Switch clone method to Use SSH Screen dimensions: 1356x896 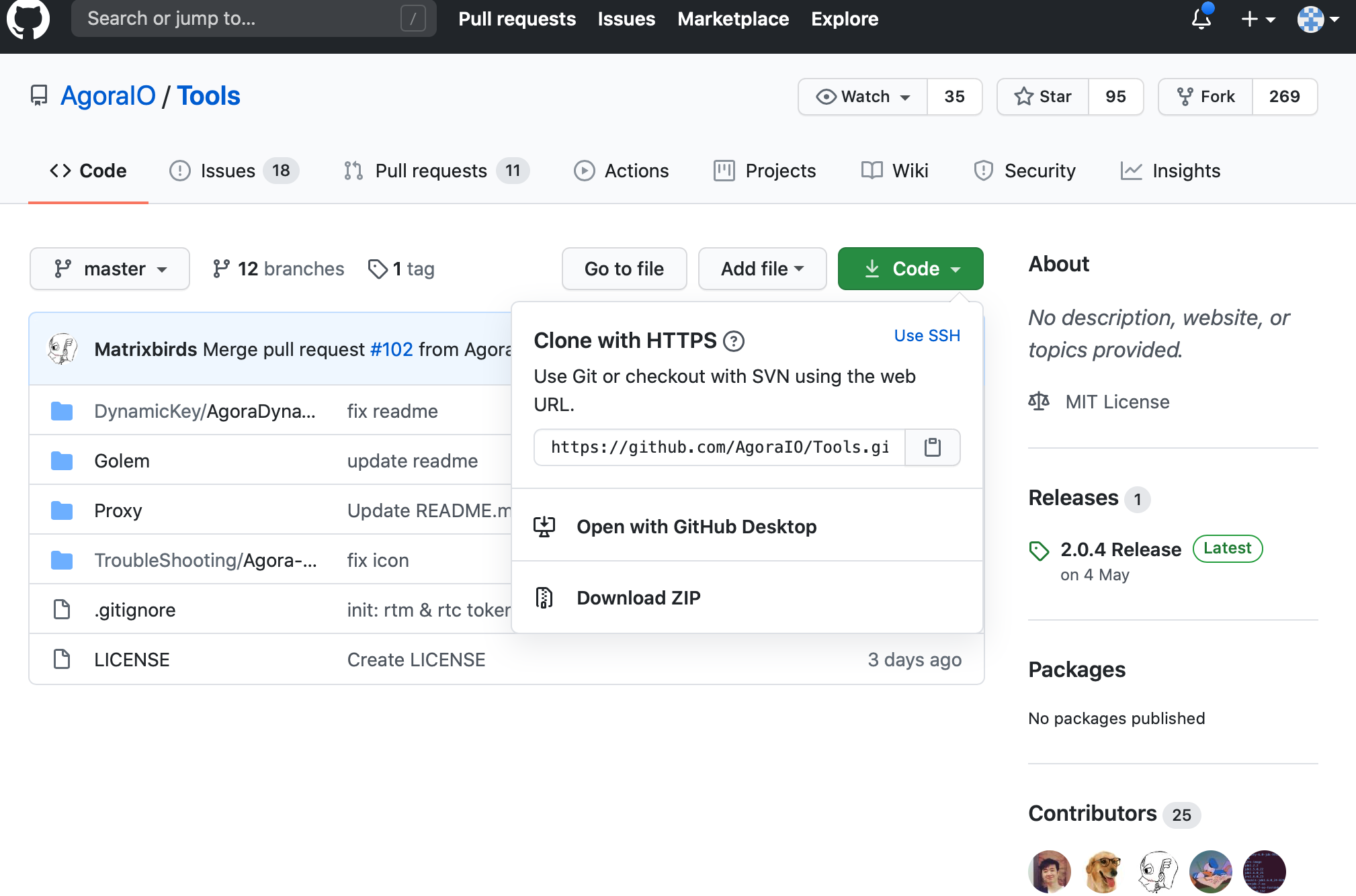click(927, 336)
